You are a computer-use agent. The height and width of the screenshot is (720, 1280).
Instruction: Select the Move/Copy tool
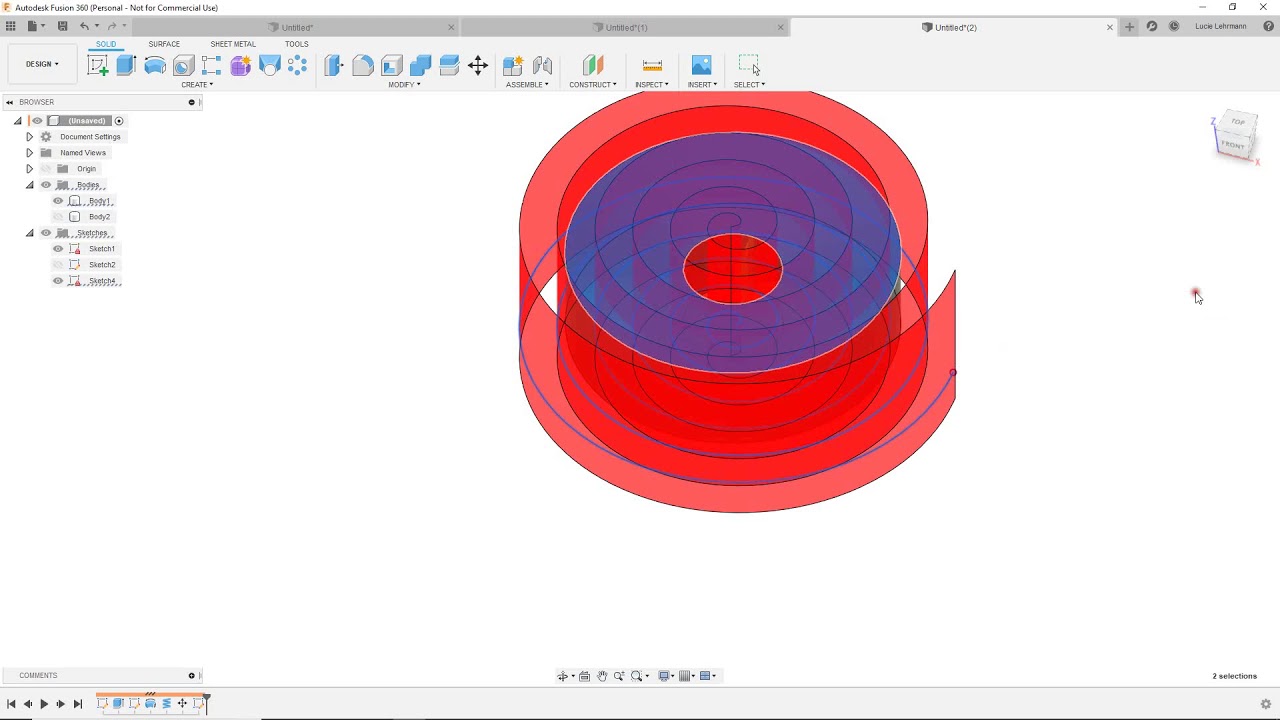tap(478, 66)
